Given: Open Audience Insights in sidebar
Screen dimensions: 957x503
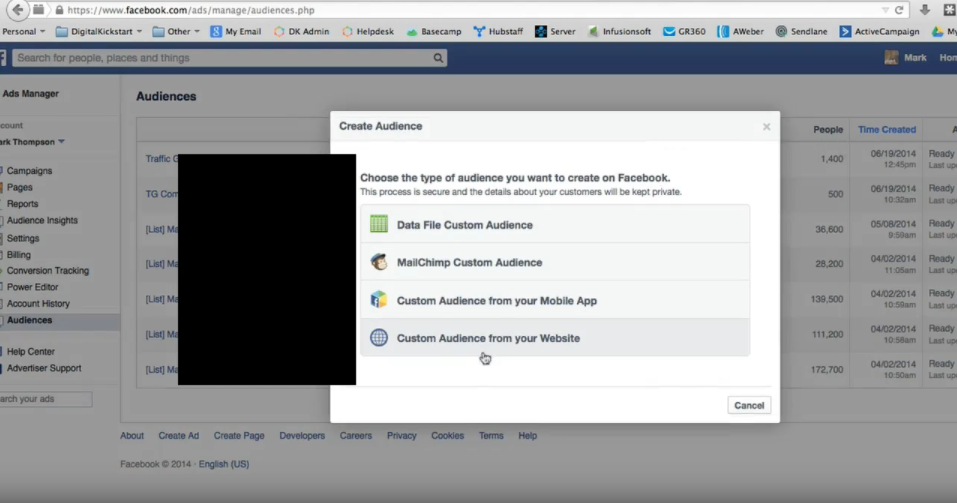Looking at the screenshot, I should coord(42,220).
